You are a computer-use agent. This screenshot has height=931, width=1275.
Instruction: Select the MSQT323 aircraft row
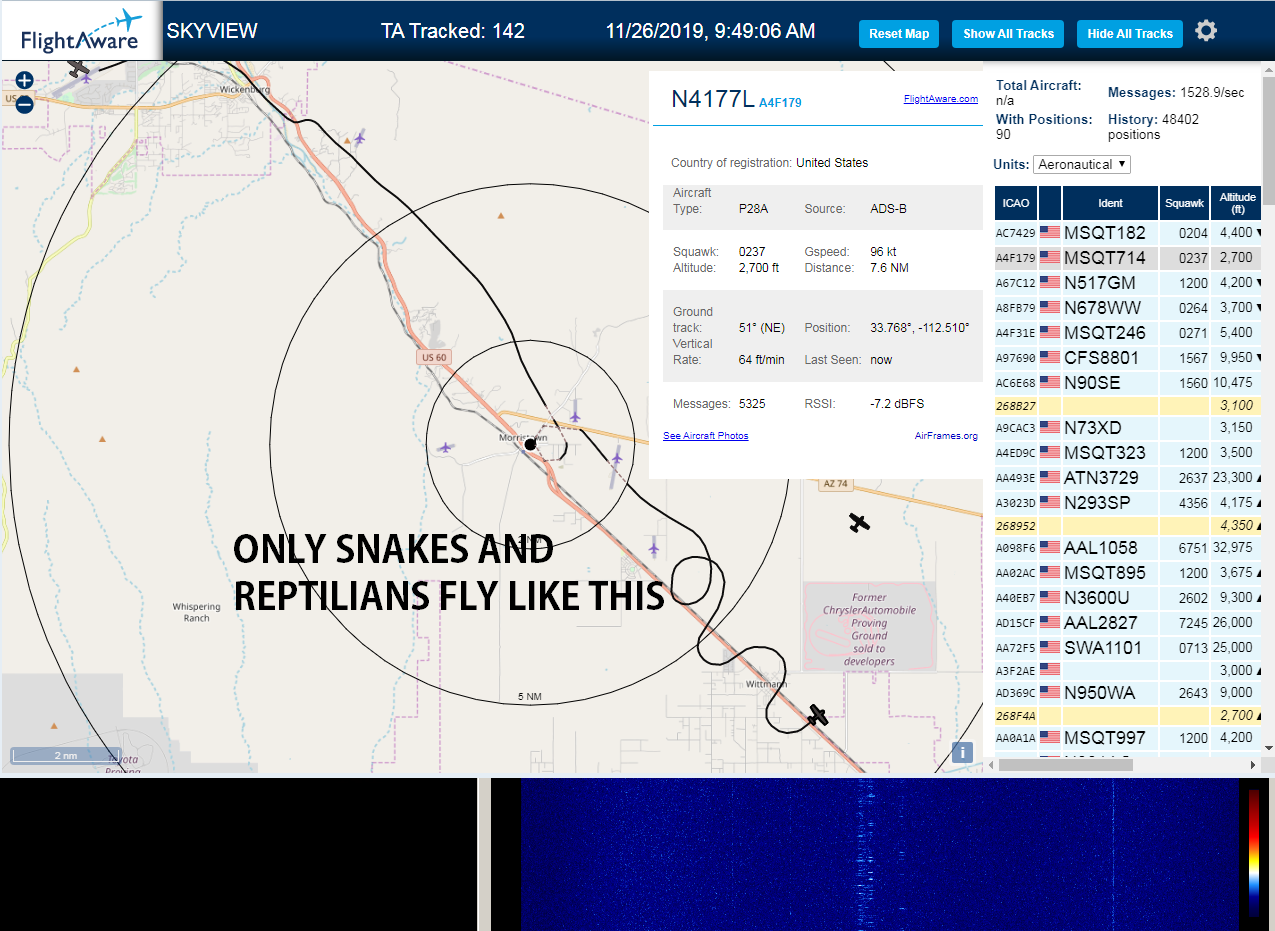pos(1128,452)
